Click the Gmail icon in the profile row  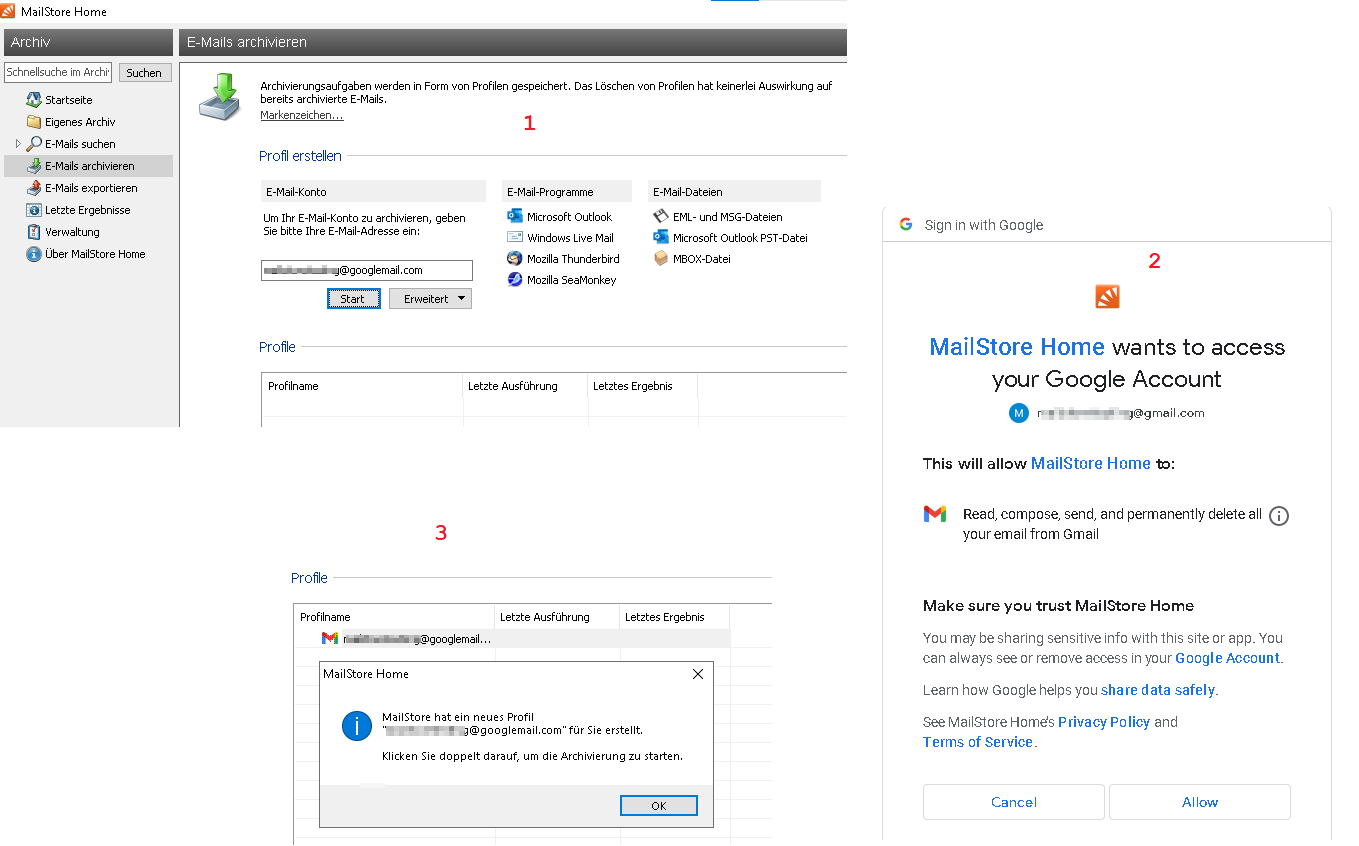point(330,638)
